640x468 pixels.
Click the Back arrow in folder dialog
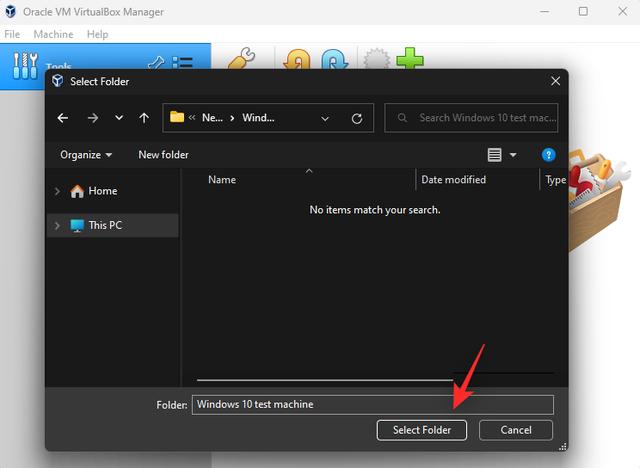tap(63, 118)
